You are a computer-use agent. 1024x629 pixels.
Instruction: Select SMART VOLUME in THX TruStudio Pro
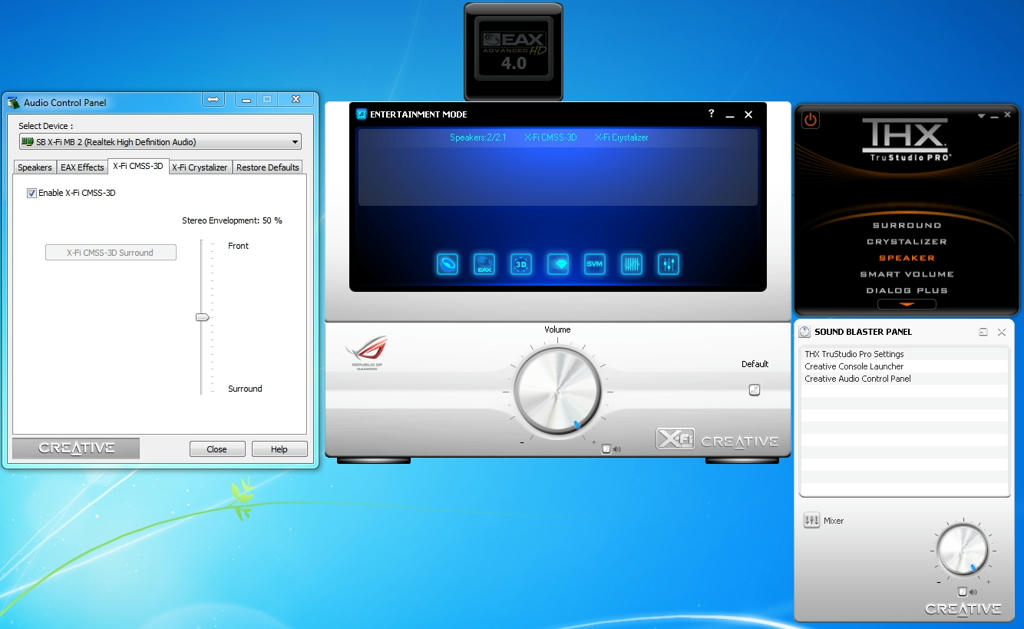(x=906, y=274)
